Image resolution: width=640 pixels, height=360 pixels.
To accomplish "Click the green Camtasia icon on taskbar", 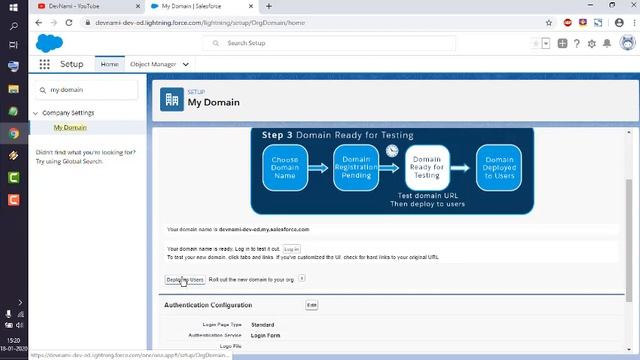I will pyautogui.click(x=13, y=178).
